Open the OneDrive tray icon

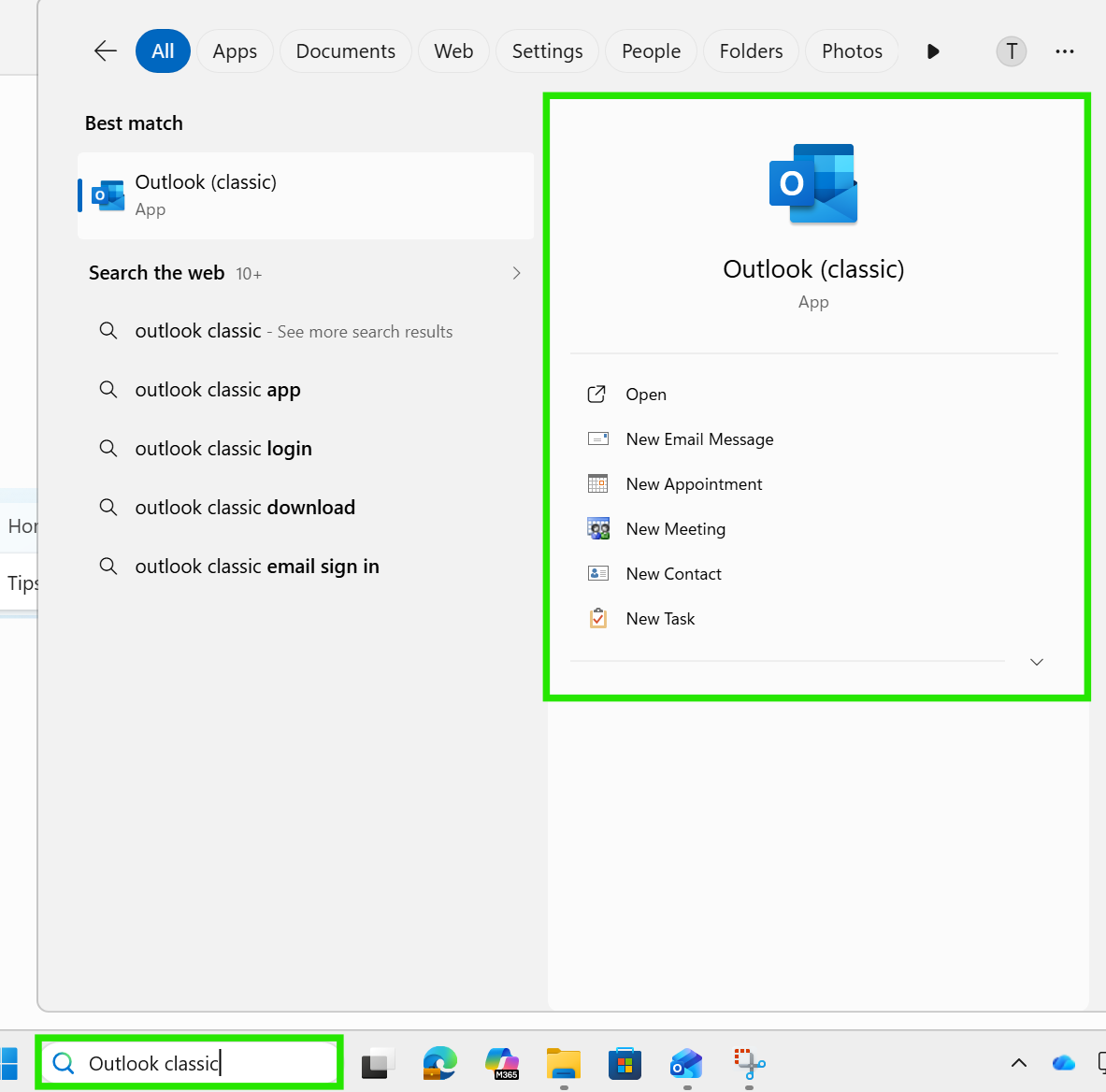[x=1063, y=1062]
